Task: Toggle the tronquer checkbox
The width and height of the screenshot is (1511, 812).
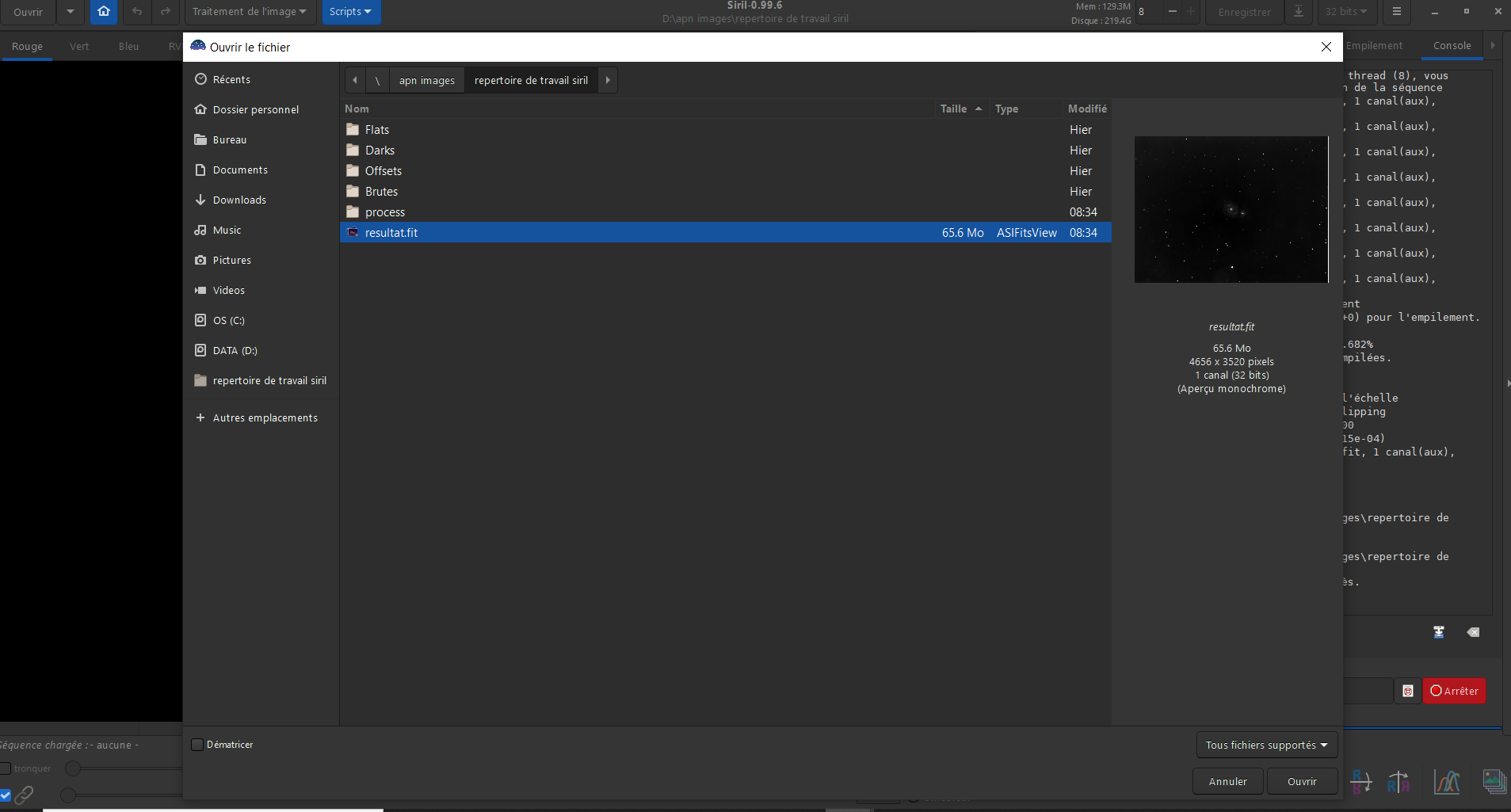Action: click(x=6, y=768)
